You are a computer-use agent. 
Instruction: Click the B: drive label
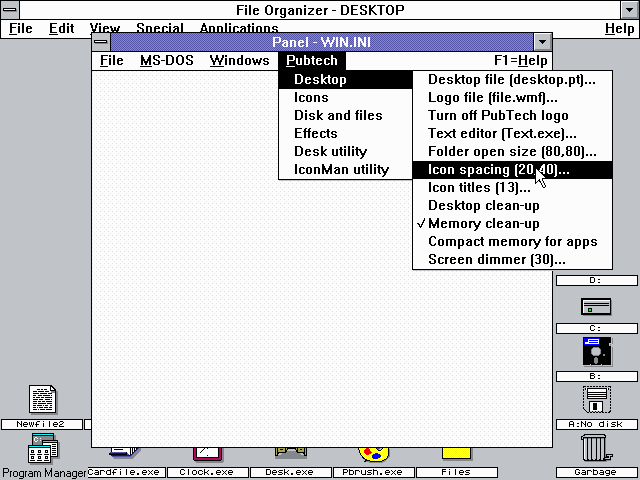coord(596,376)
